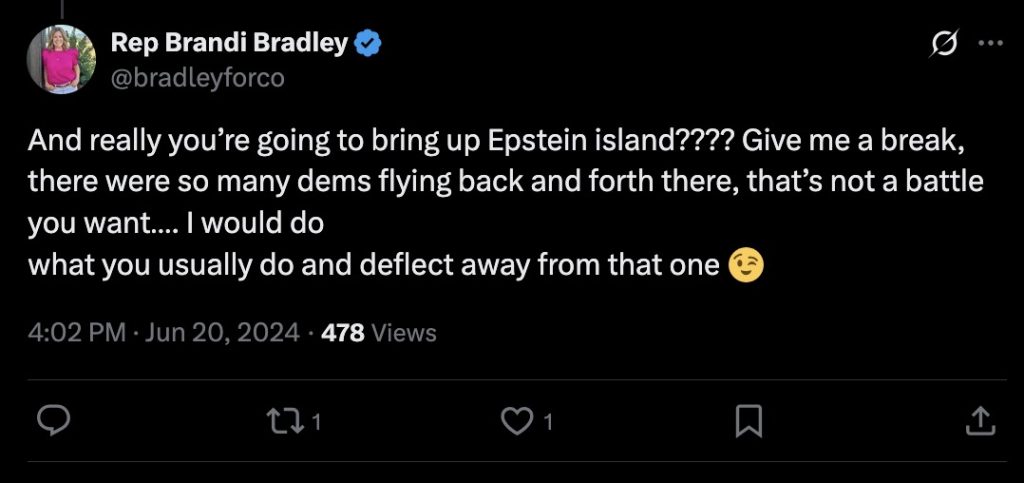This screenshot has width=1024, height=483.
Task: Click the 4:02 PM timestamp
Action: coord(76,332)
